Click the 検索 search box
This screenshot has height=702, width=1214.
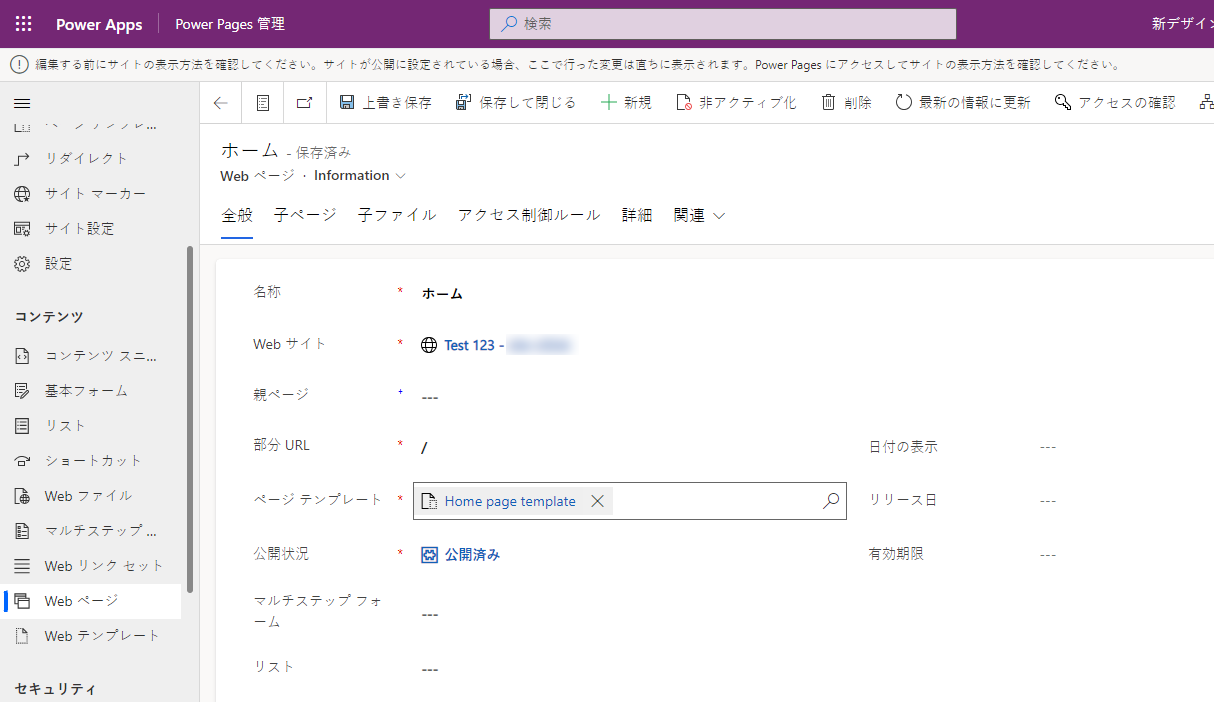pos(722,23)
